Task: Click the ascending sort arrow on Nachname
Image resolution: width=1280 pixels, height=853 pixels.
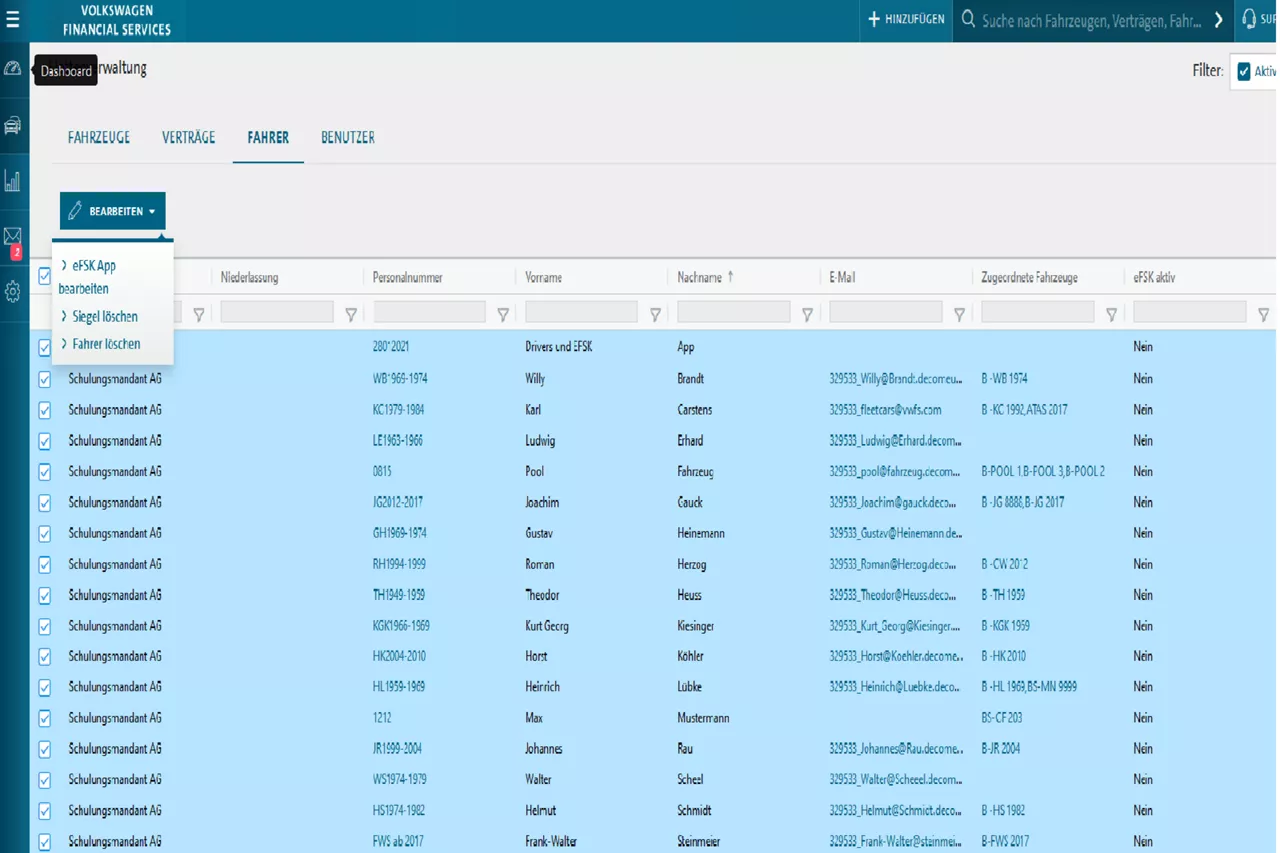Action: click(x=730, y=277)
